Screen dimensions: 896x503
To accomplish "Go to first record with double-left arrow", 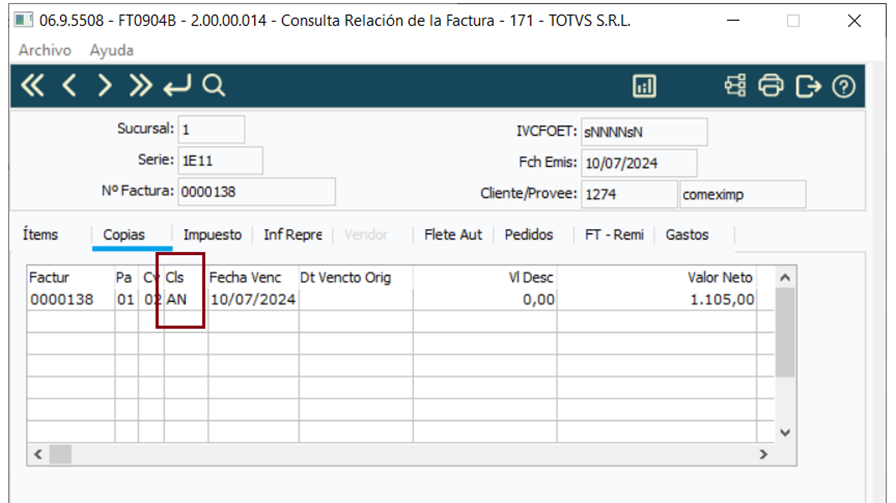I will tap(32, 86).
